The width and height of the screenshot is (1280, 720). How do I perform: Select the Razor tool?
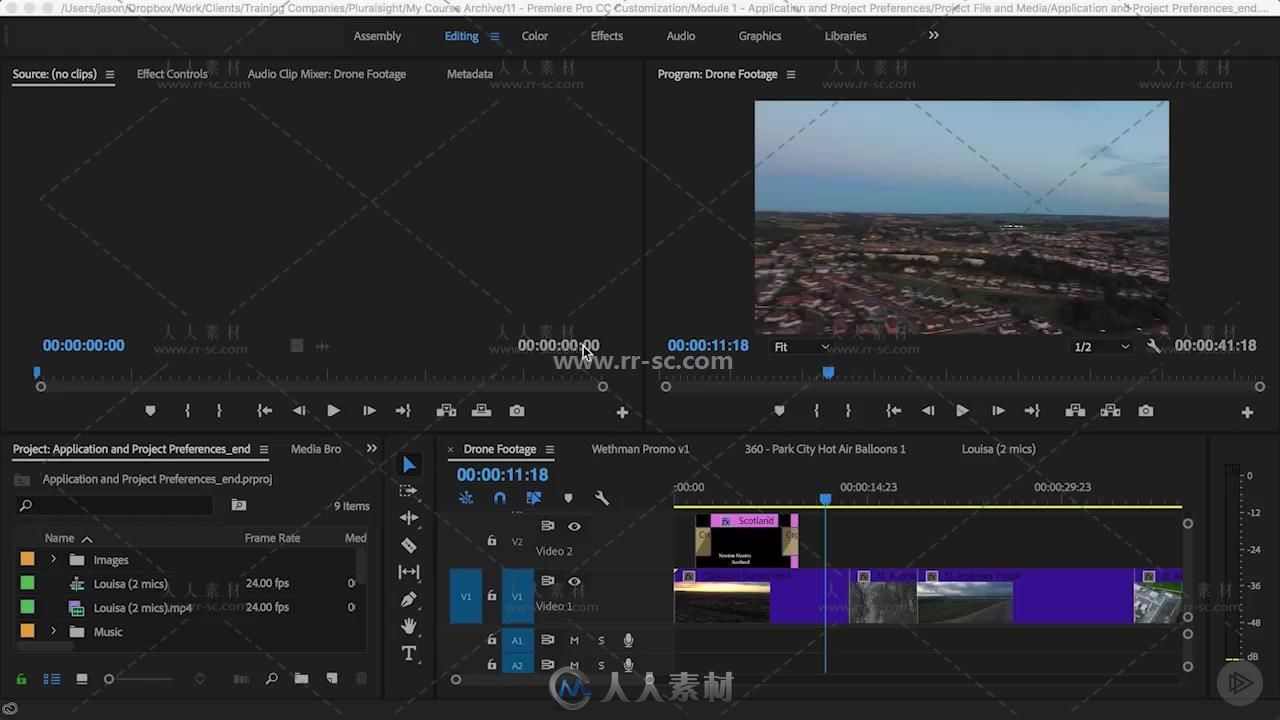tap(409, 545)
